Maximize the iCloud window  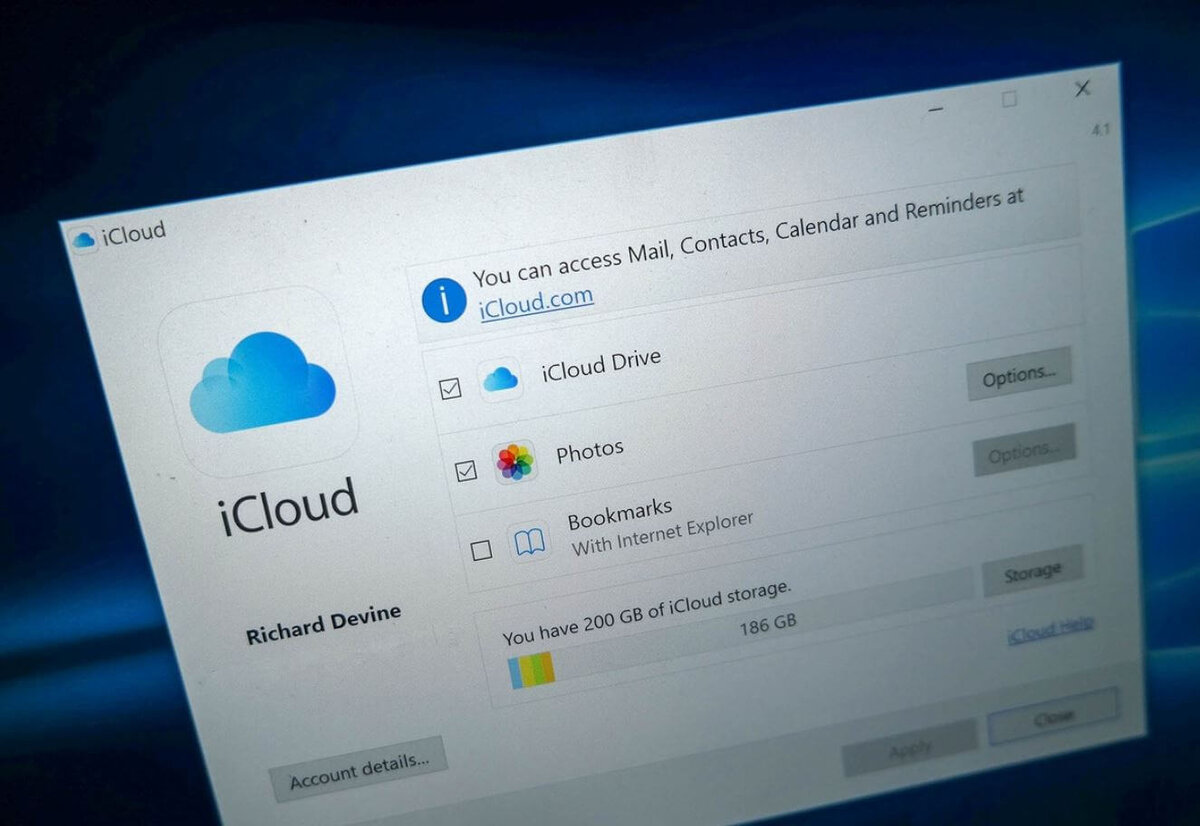pos(1010,99)
